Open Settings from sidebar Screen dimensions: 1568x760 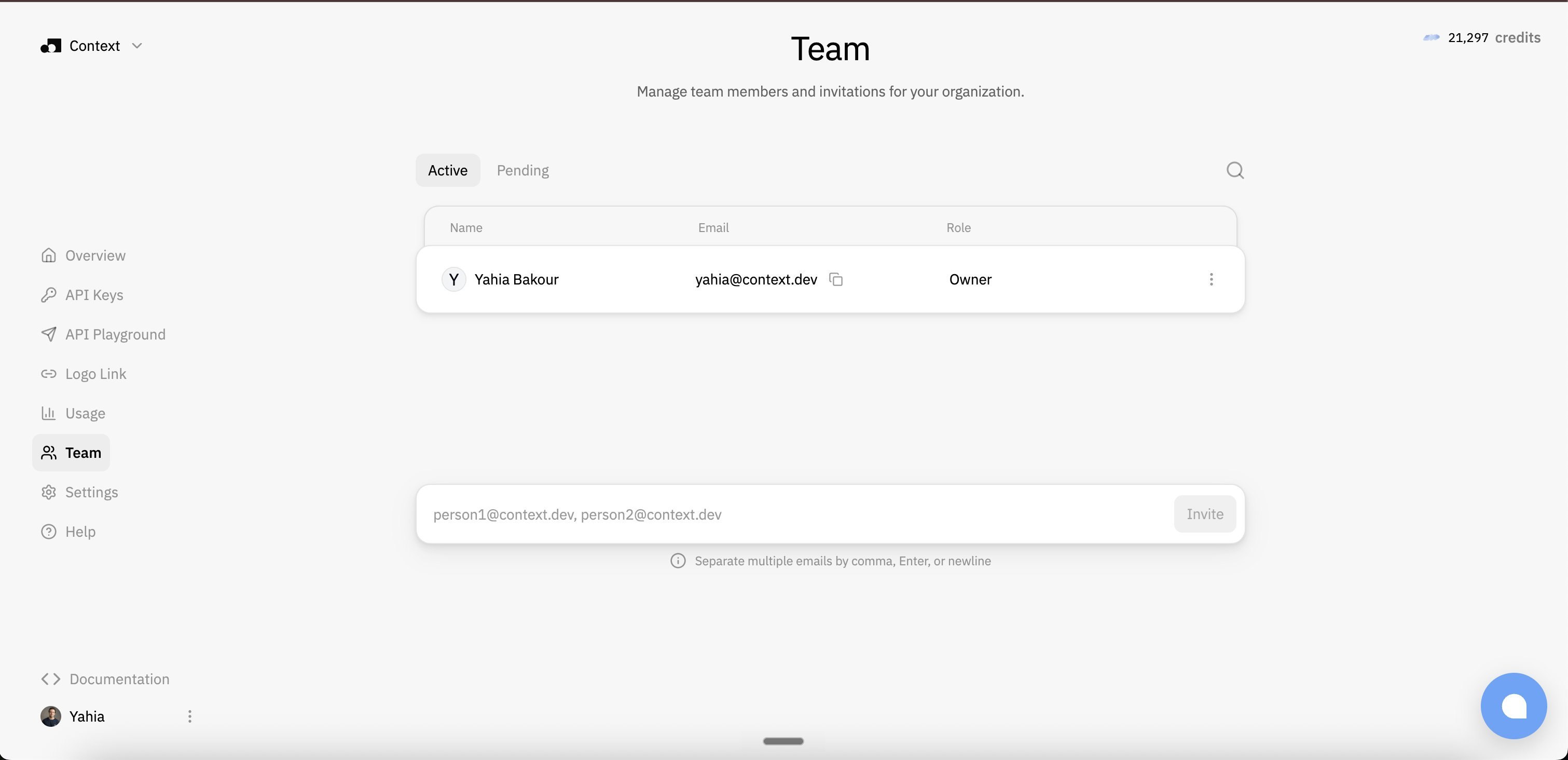(x=80, y=492)
